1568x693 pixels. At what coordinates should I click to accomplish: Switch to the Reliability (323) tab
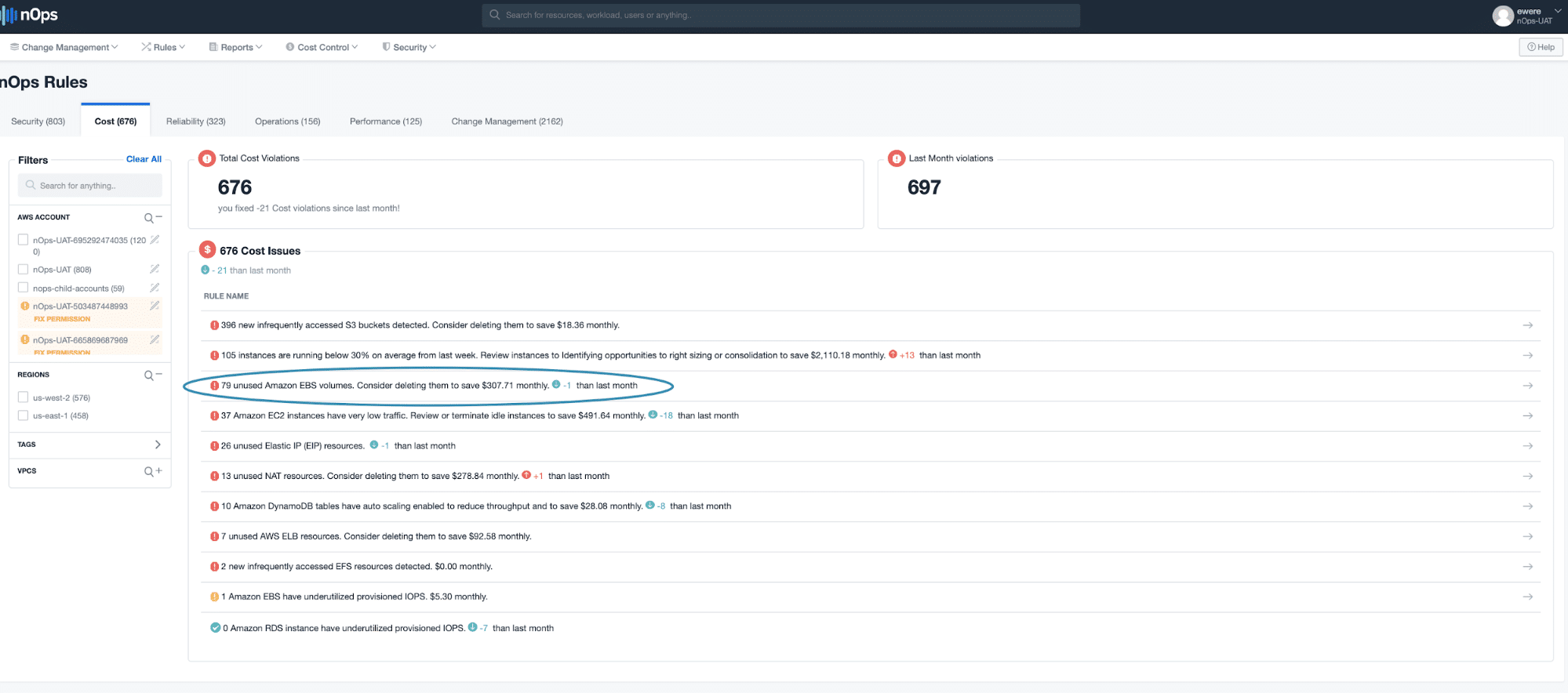(x=195, y=122)
